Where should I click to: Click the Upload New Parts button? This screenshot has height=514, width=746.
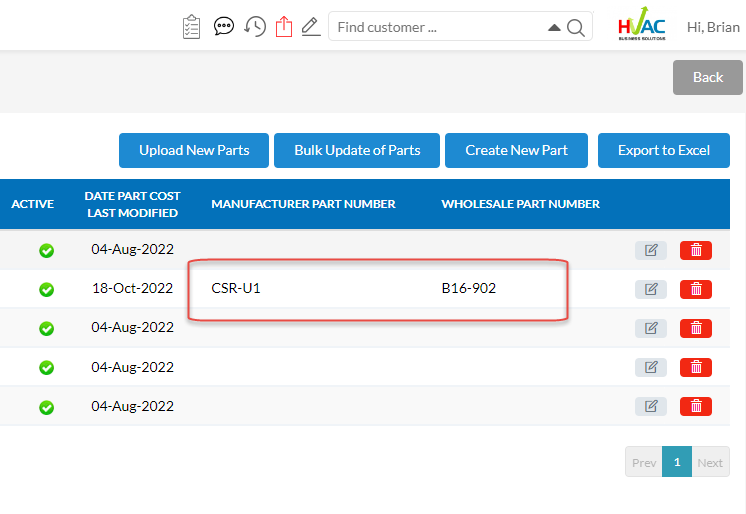[x=194, y=150]
